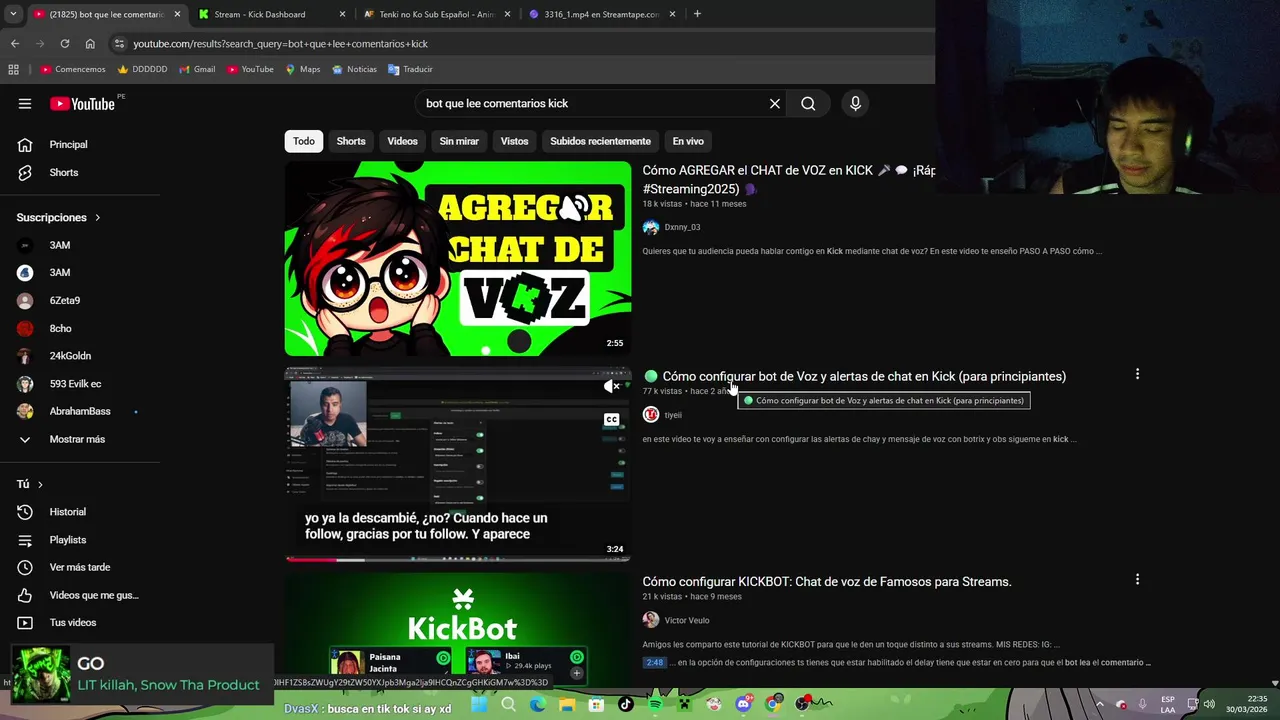
Task: Expand the Suscripciones section
Action: pos(58,217)
